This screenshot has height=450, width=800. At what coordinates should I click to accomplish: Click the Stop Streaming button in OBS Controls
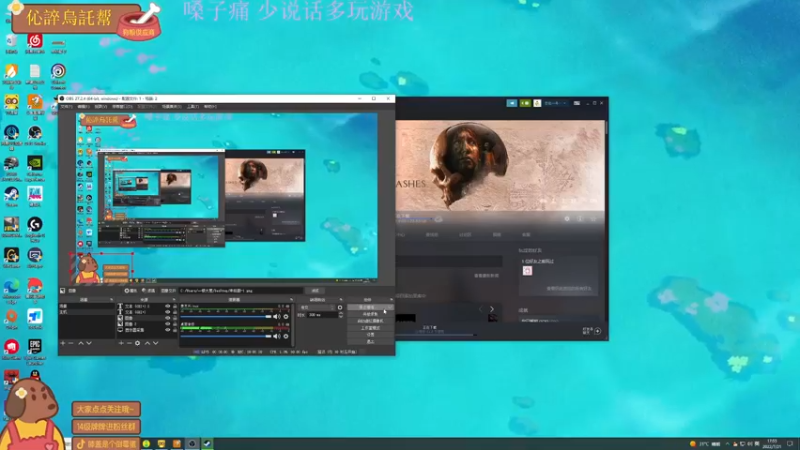[370, 307]
